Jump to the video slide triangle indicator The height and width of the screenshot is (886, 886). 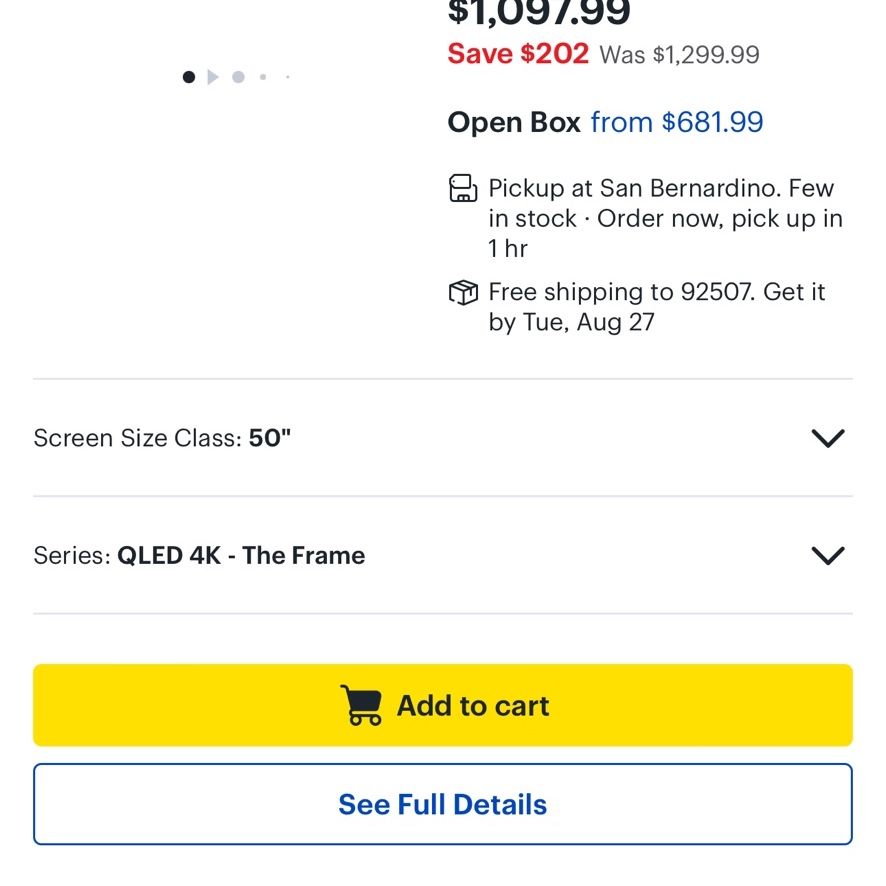click(x=213, y=77)
